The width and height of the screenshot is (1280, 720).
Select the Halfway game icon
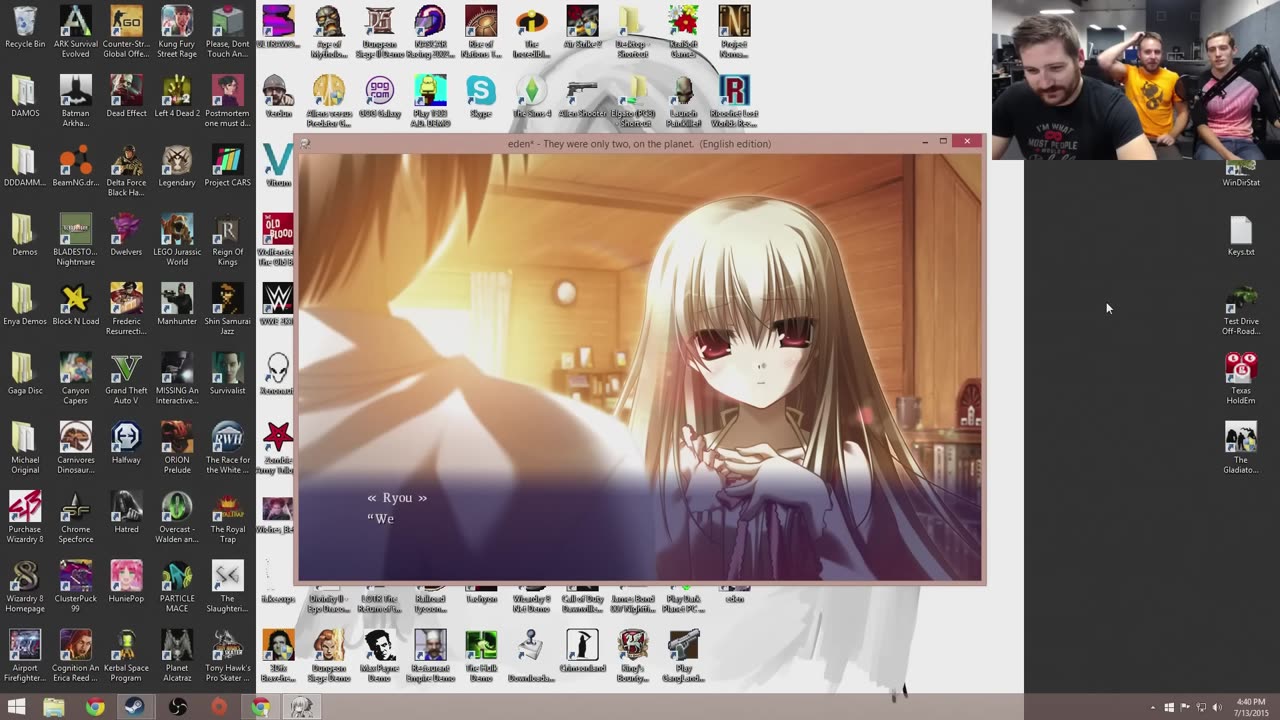click(x=126, y=444)
